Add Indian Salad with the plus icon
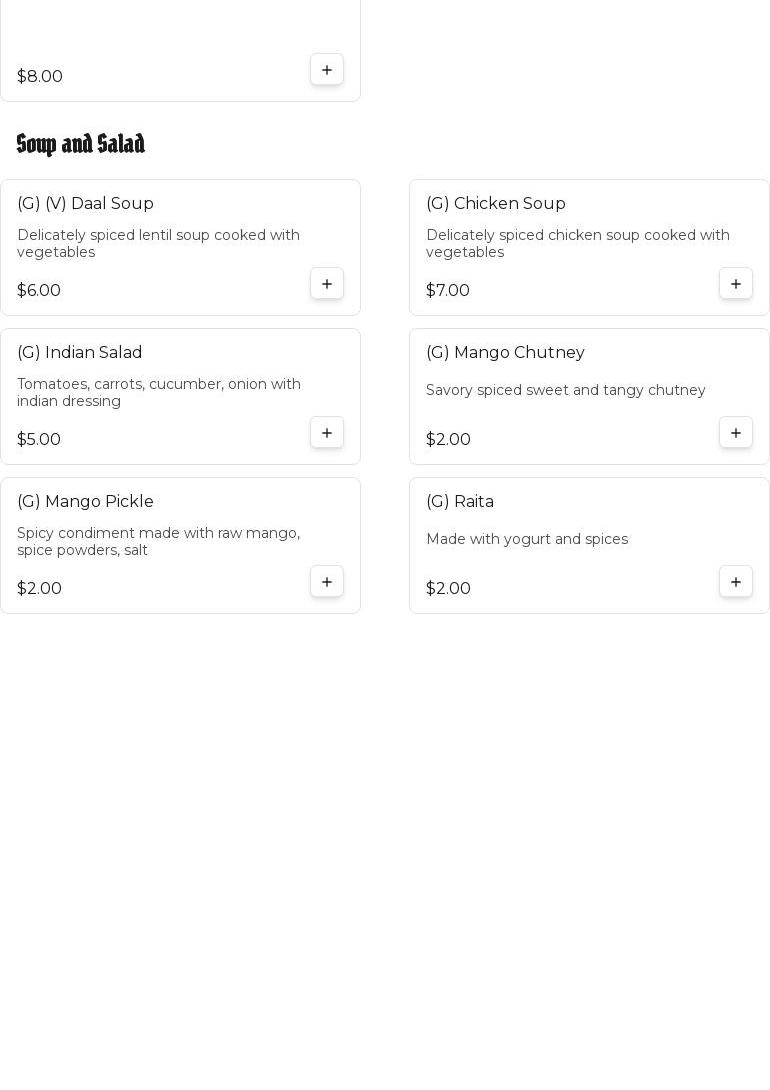This screenshot has width=770, height=1090. tap(327, 433)
